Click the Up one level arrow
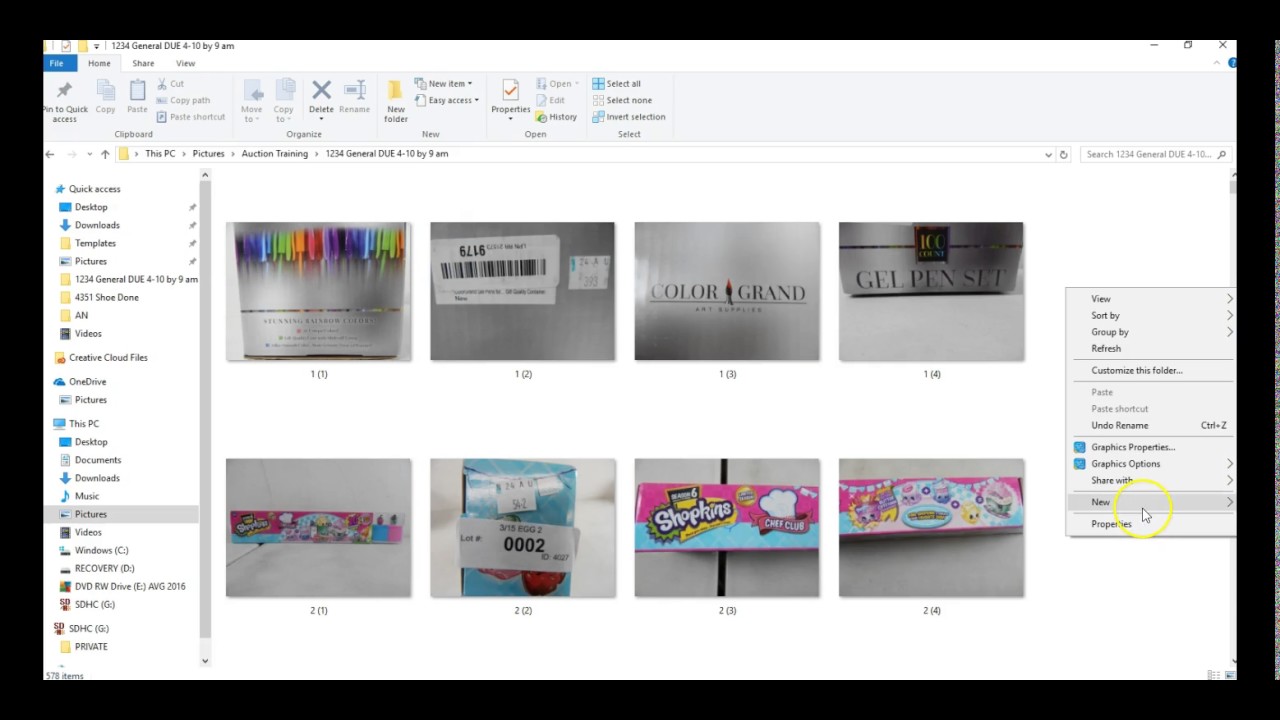Screen dimensions: 1280x720 pos(105,154)
